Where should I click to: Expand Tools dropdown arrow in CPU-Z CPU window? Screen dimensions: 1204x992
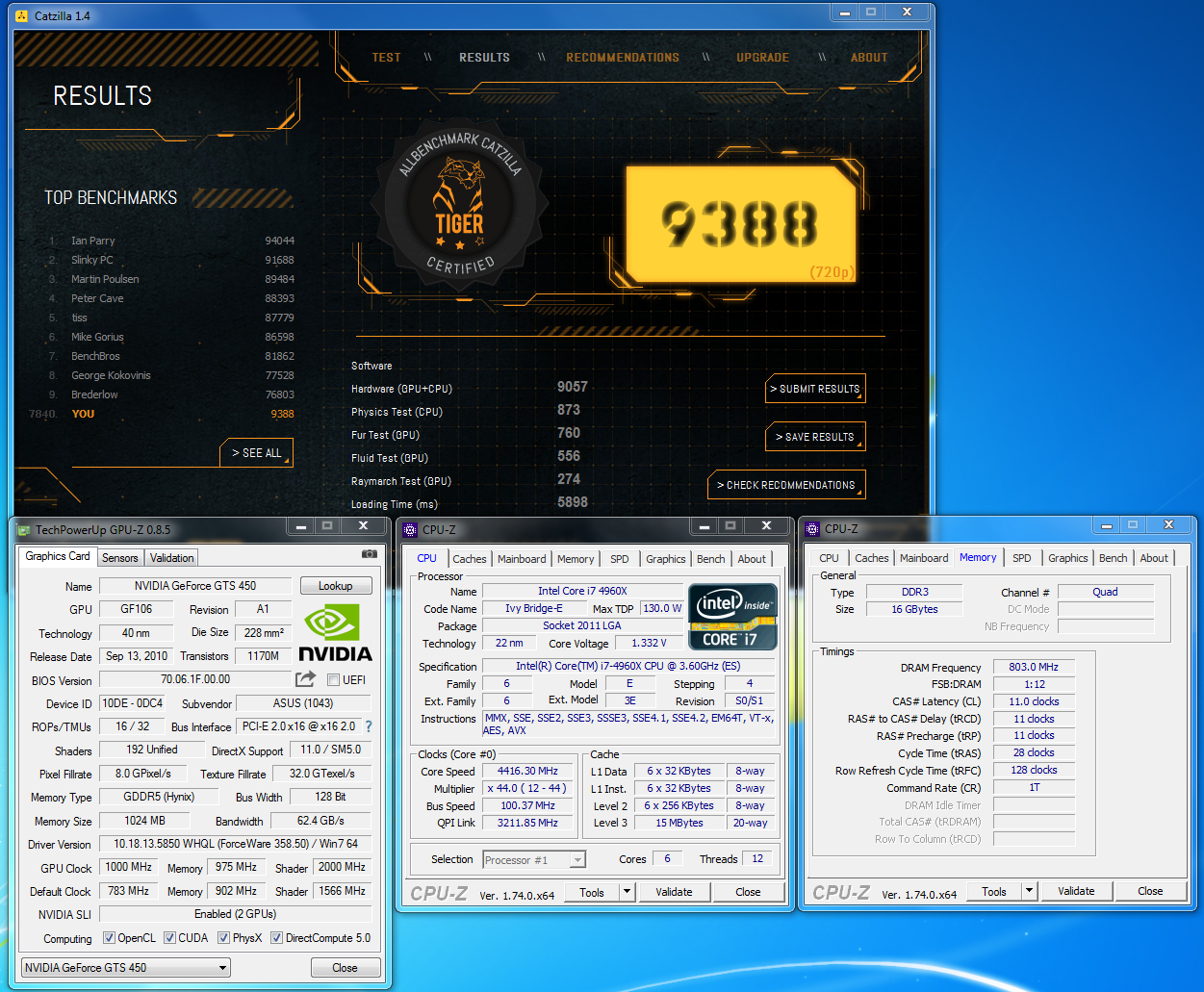[627, 892]
